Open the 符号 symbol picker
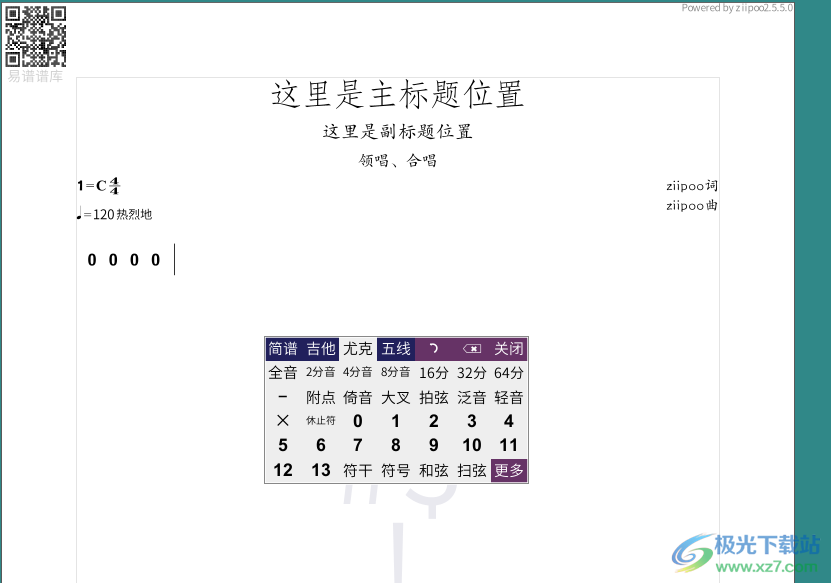This screenshot has width=831, height=583. point(394,469)
